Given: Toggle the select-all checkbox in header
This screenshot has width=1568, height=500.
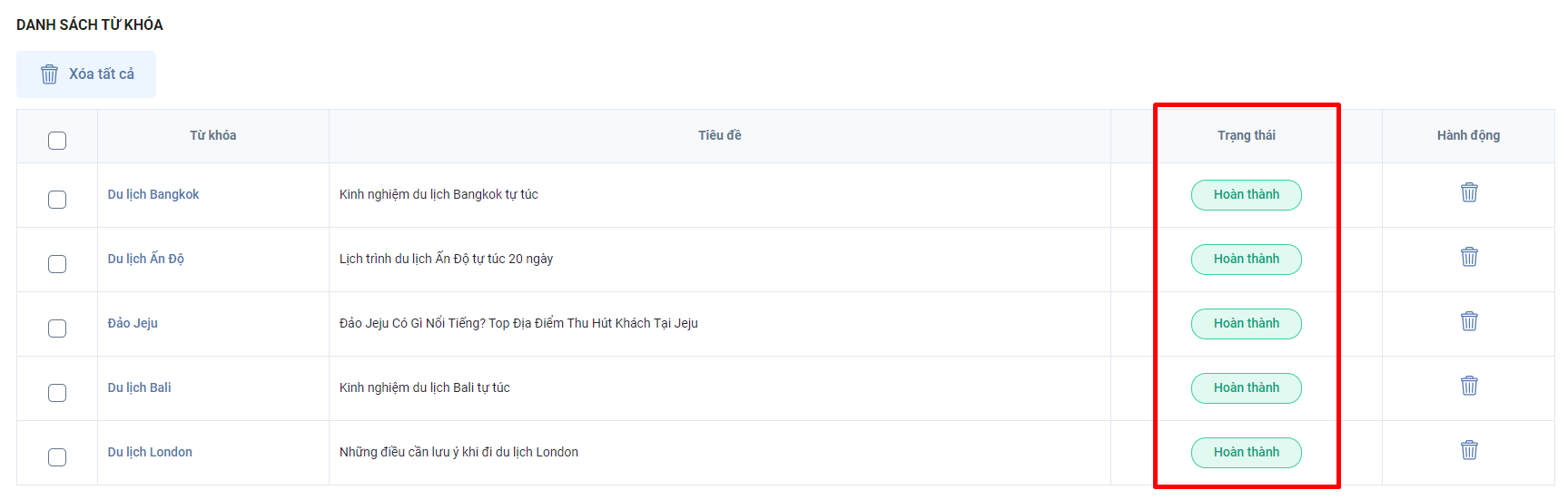Looking at the screenshot, I should [57, 141].
